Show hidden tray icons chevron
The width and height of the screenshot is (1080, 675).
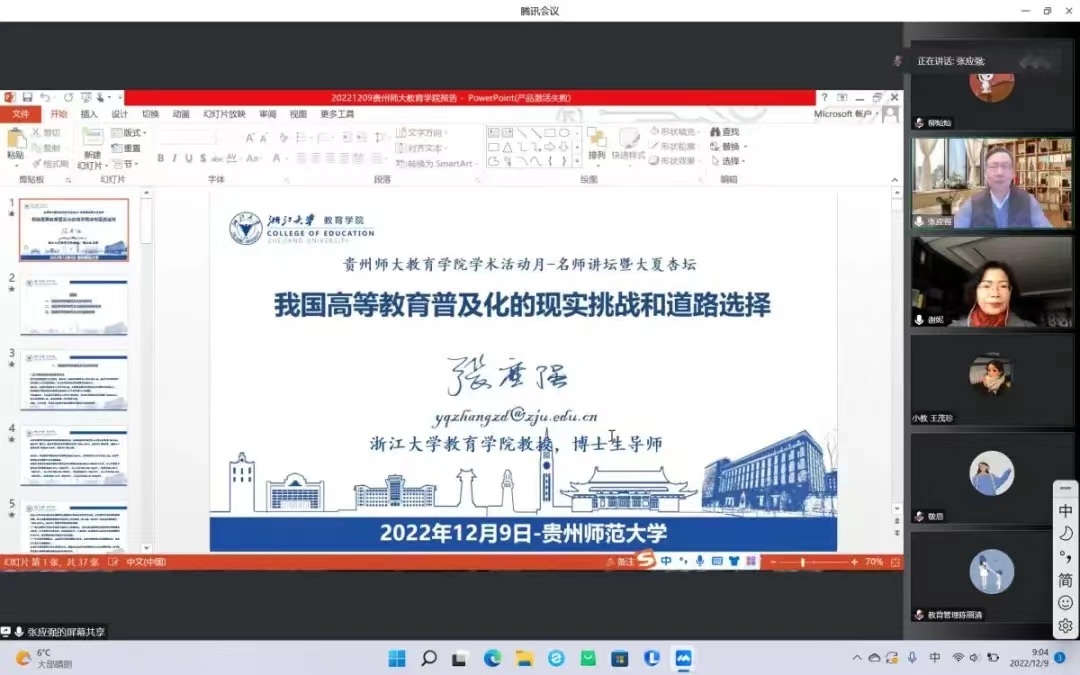(857, 658)
